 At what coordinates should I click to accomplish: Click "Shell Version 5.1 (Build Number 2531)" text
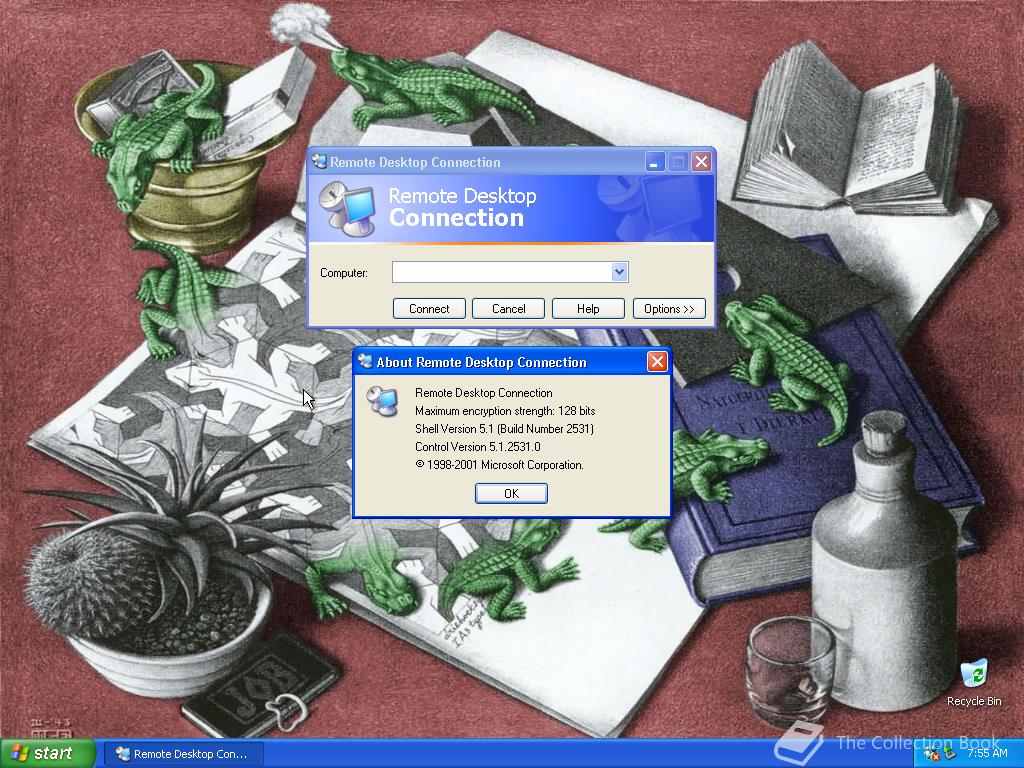tap(504, 429)
